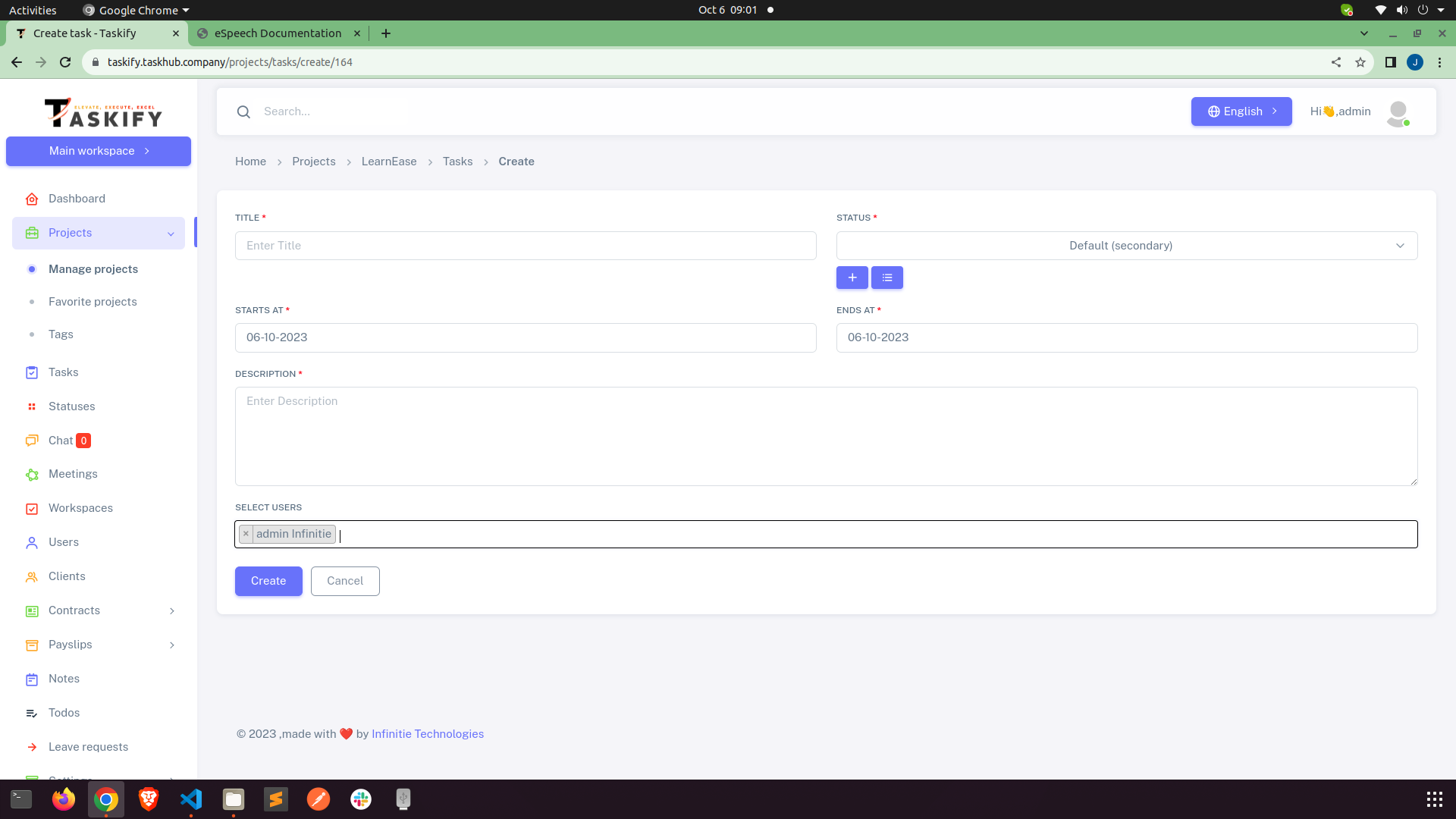Open the Status dropdown

click(1126, 246)
